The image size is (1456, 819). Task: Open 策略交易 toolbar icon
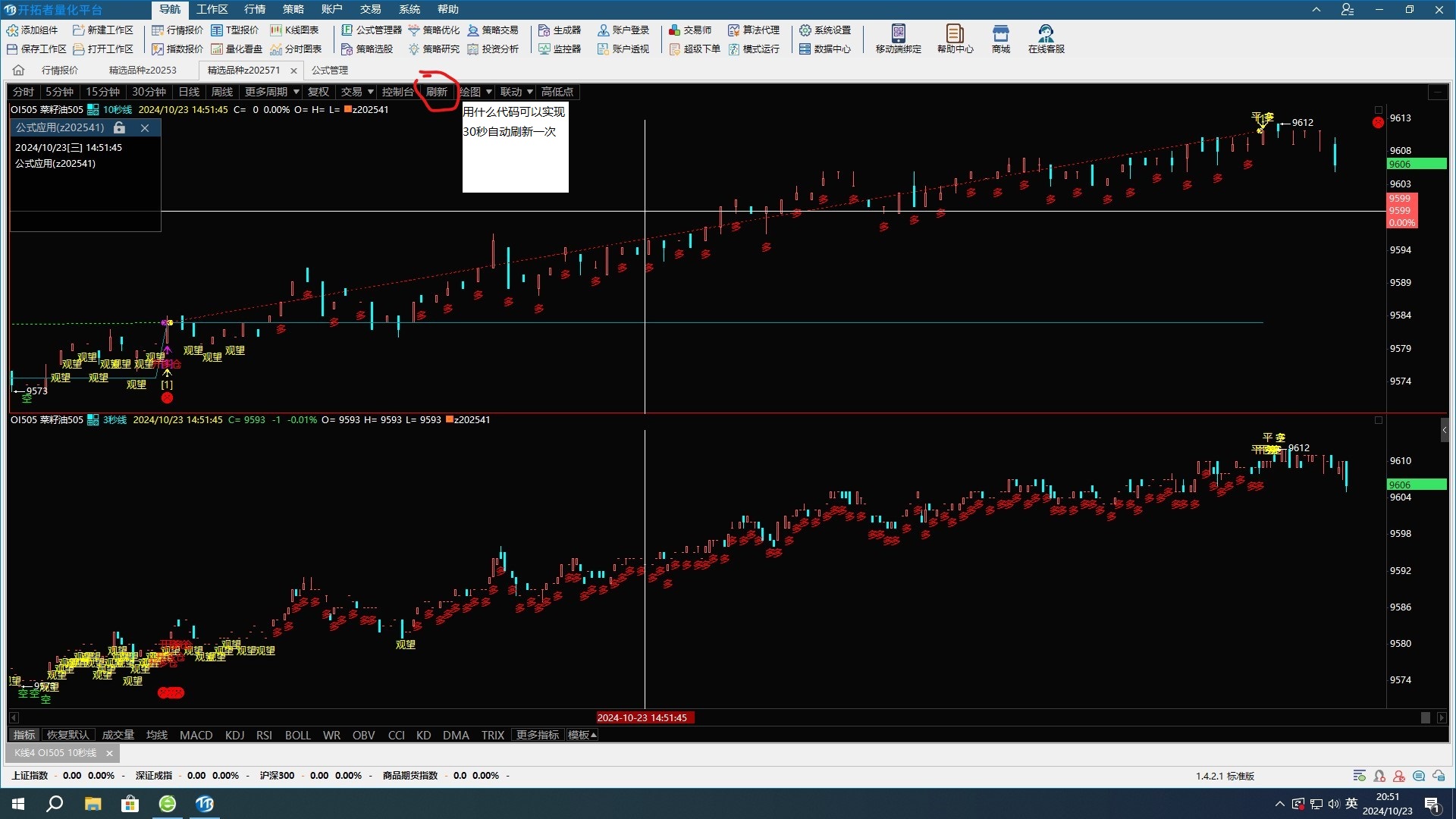(473, 30)
